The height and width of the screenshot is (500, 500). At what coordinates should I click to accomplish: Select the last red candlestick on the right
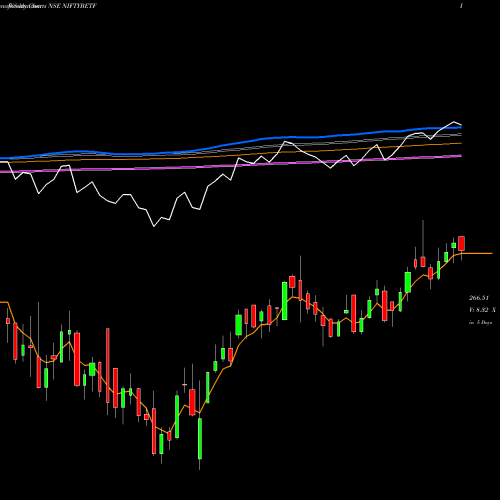pyautogui.click(x=461, y=244)
